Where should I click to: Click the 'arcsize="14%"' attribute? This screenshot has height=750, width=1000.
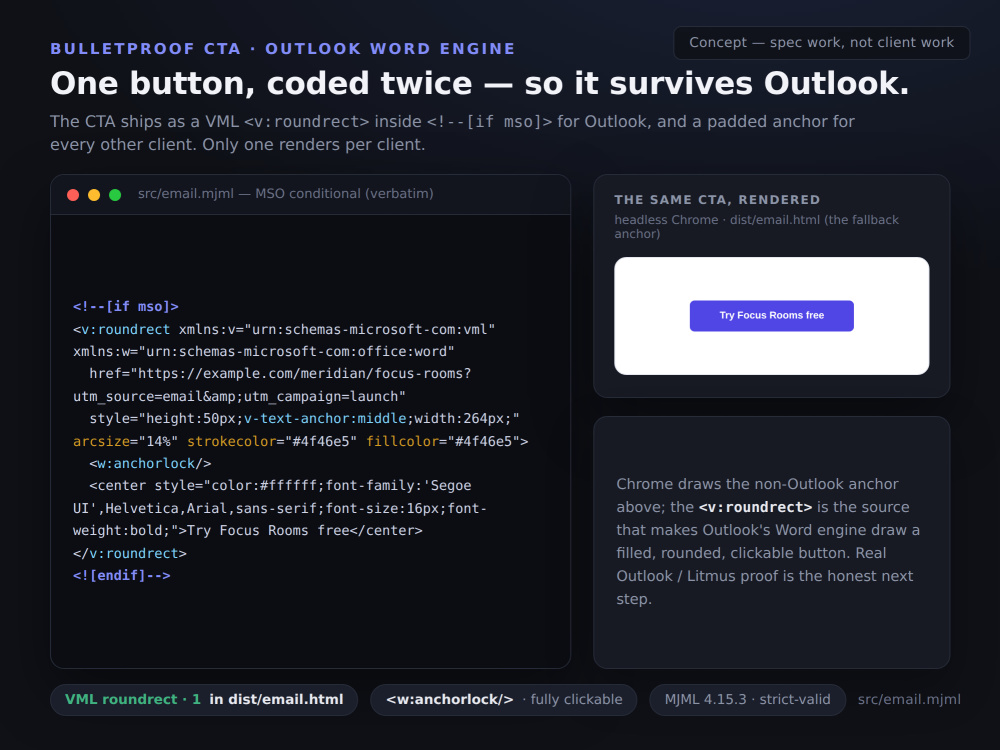126,441
